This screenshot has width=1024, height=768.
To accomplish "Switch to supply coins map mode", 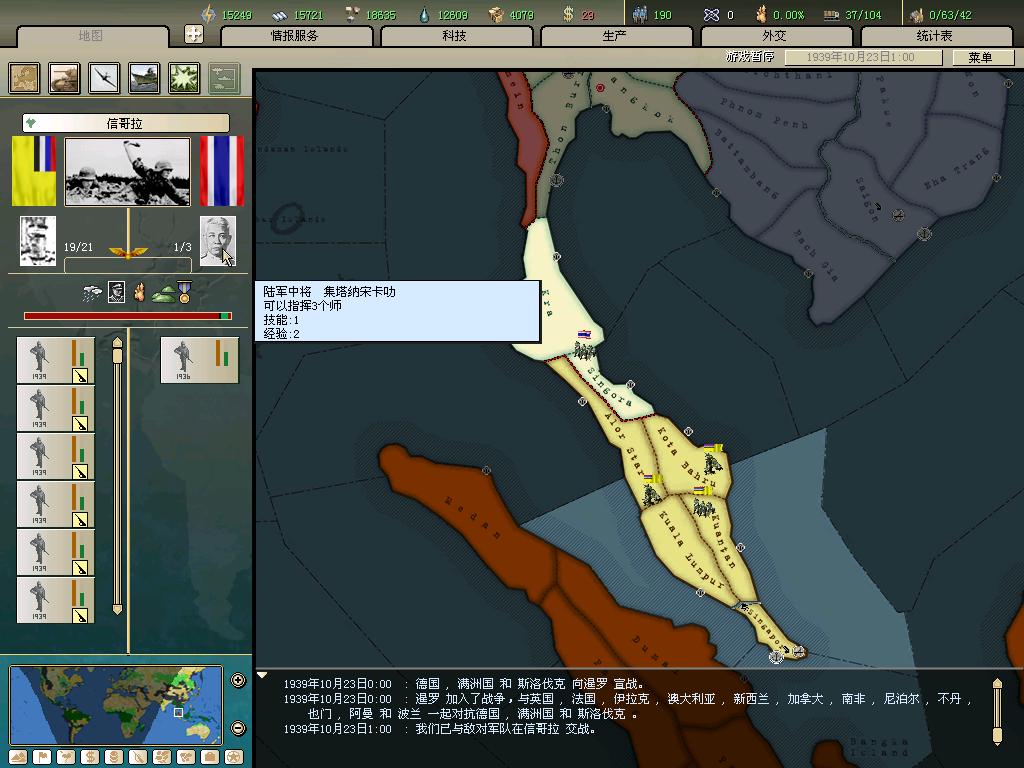I will (114, 757).
